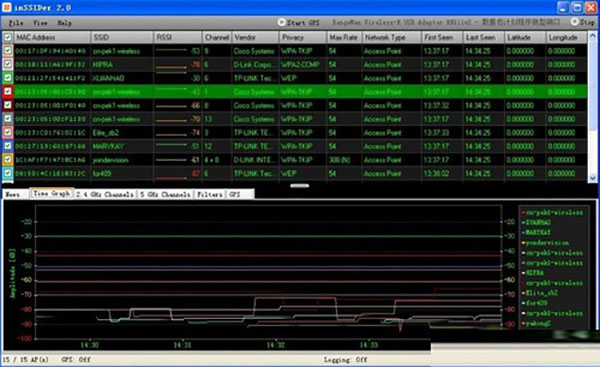This screenshot has height=367, width=600.
Task: Open the Help menu
Action: pos(65,23)
